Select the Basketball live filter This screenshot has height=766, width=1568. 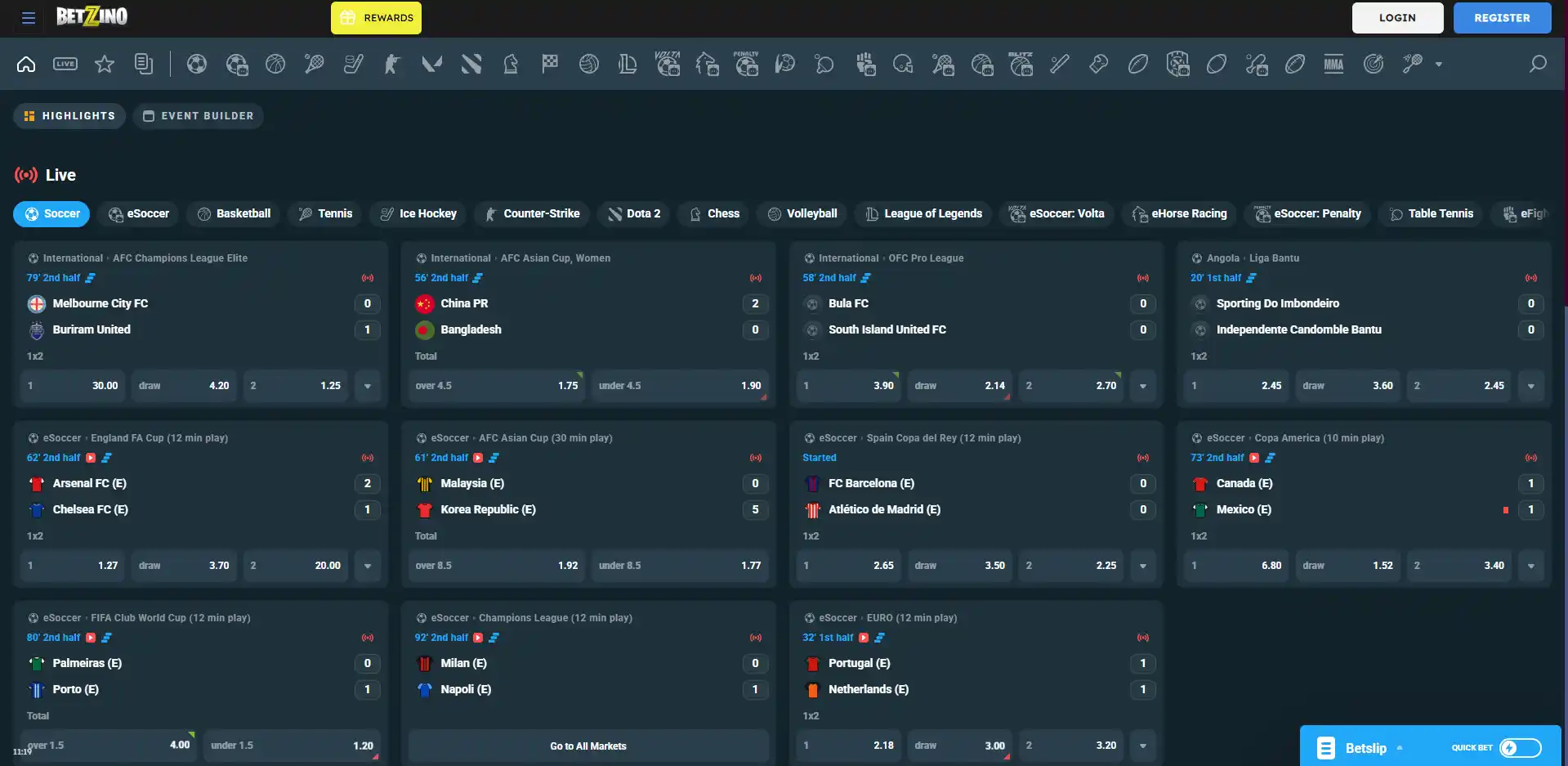pyautogui.click(x=235, y=214)
